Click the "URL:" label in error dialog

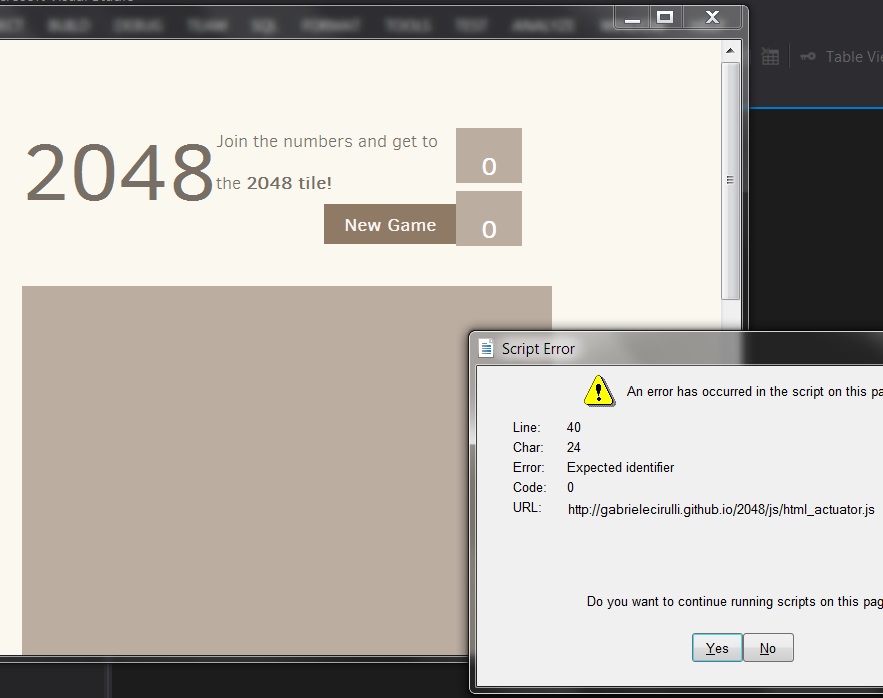(x=527, y=508)
